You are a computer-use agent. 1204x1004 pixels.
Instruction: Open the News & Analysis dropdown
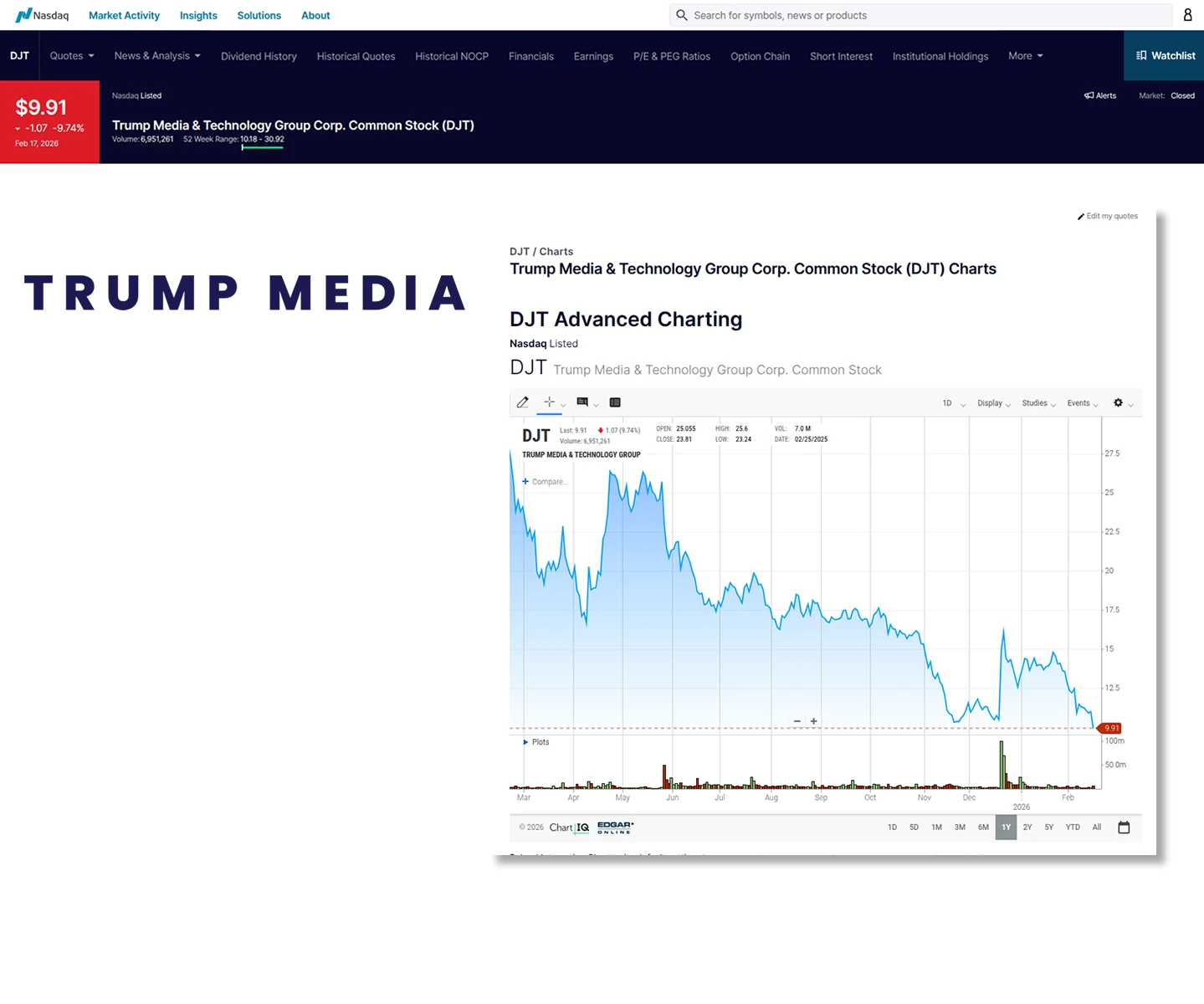tap(157, 56)
